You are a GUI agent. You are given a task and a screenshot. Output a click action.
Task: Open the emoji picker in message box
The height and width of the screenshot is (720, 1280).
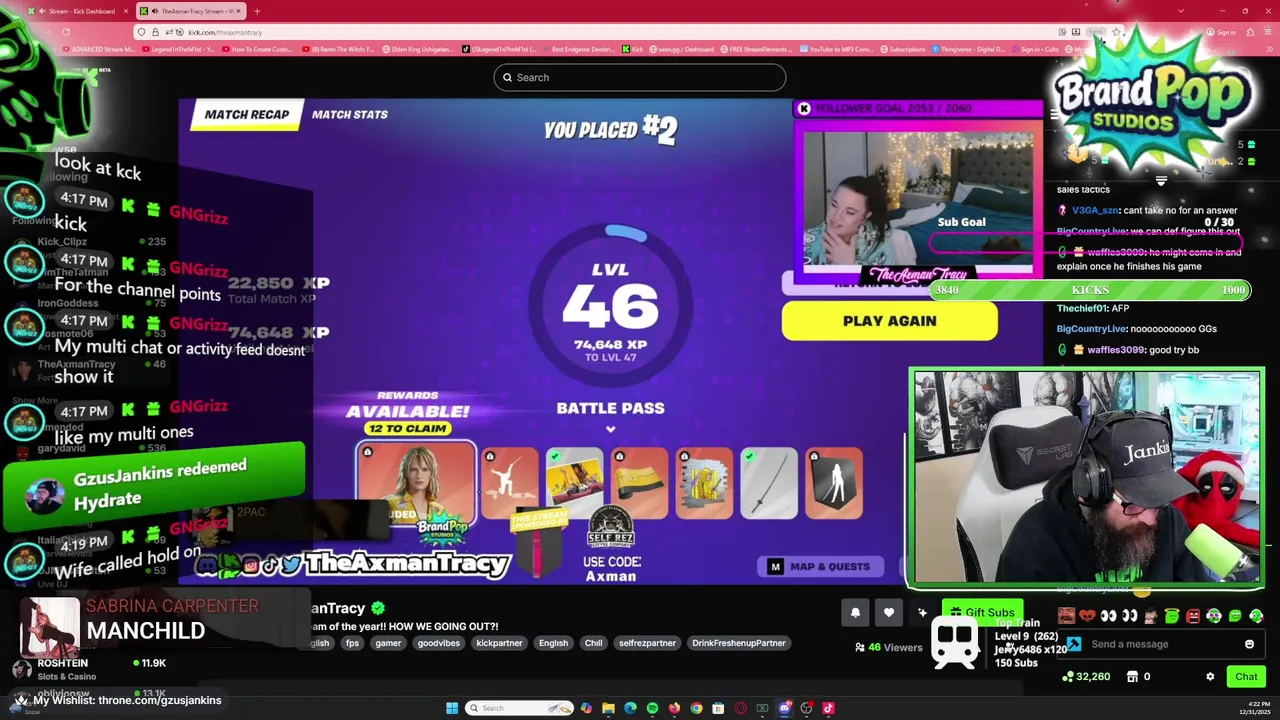1249,644
